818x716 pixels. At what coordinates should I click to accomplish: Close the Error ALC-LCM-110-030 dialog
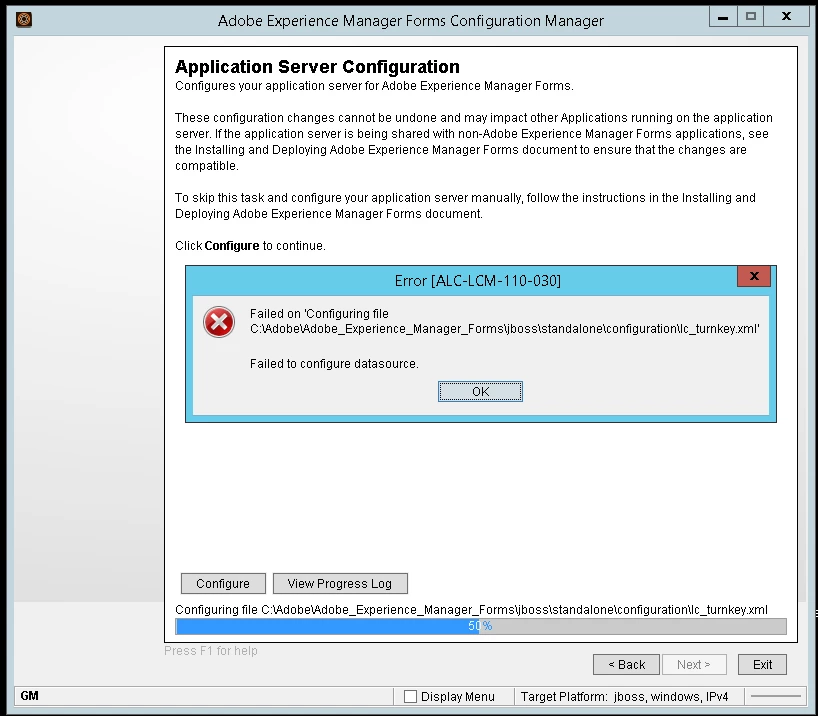[x=754, y=276]
